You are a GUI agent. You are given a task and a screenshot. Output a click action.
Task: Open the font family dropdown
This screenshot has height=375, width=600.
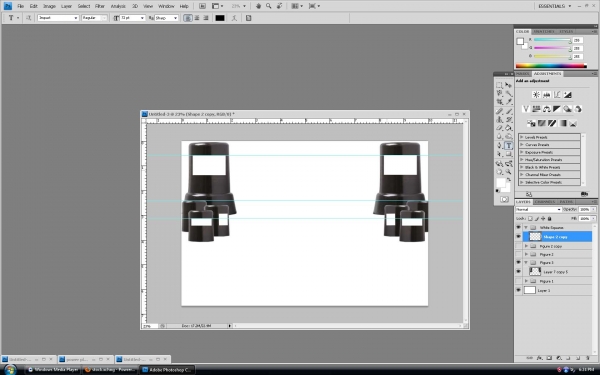tap(76, 18)
